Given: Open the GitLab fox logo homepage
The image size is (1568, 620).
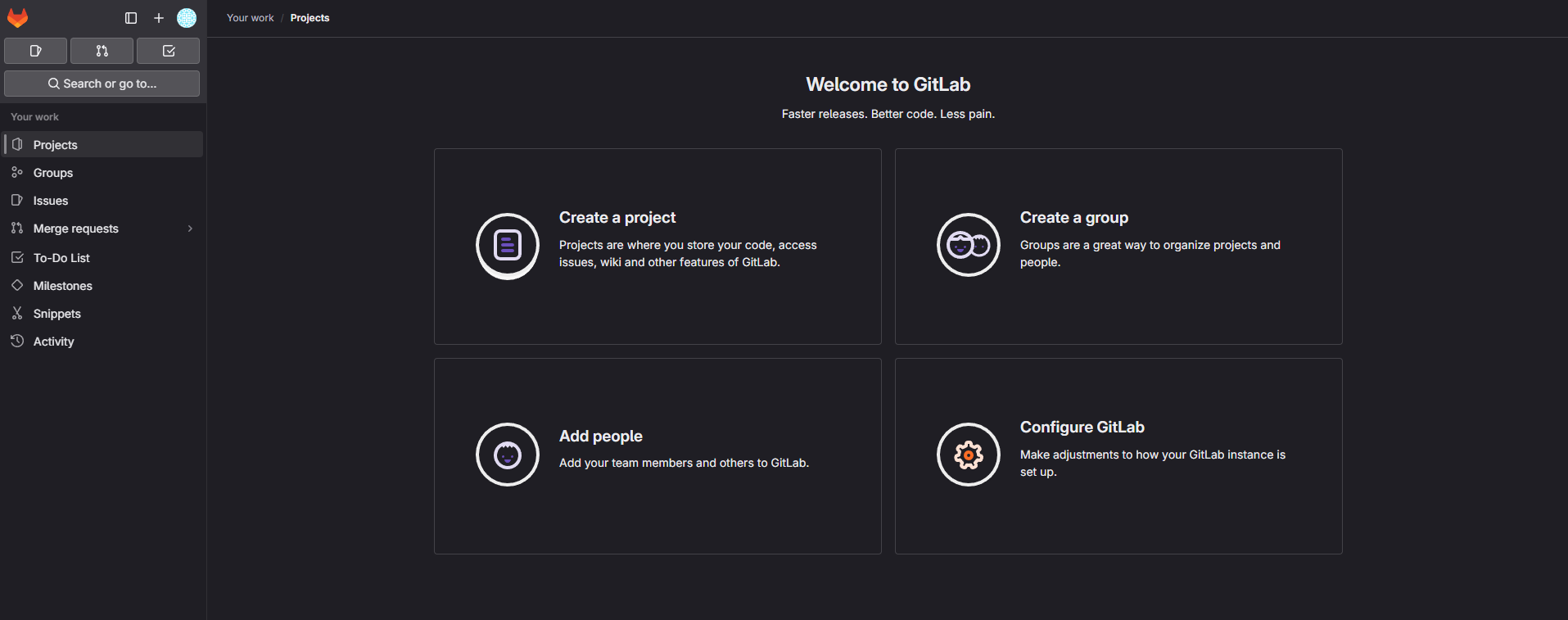Looking at the screenshot, I should (17, 18).
